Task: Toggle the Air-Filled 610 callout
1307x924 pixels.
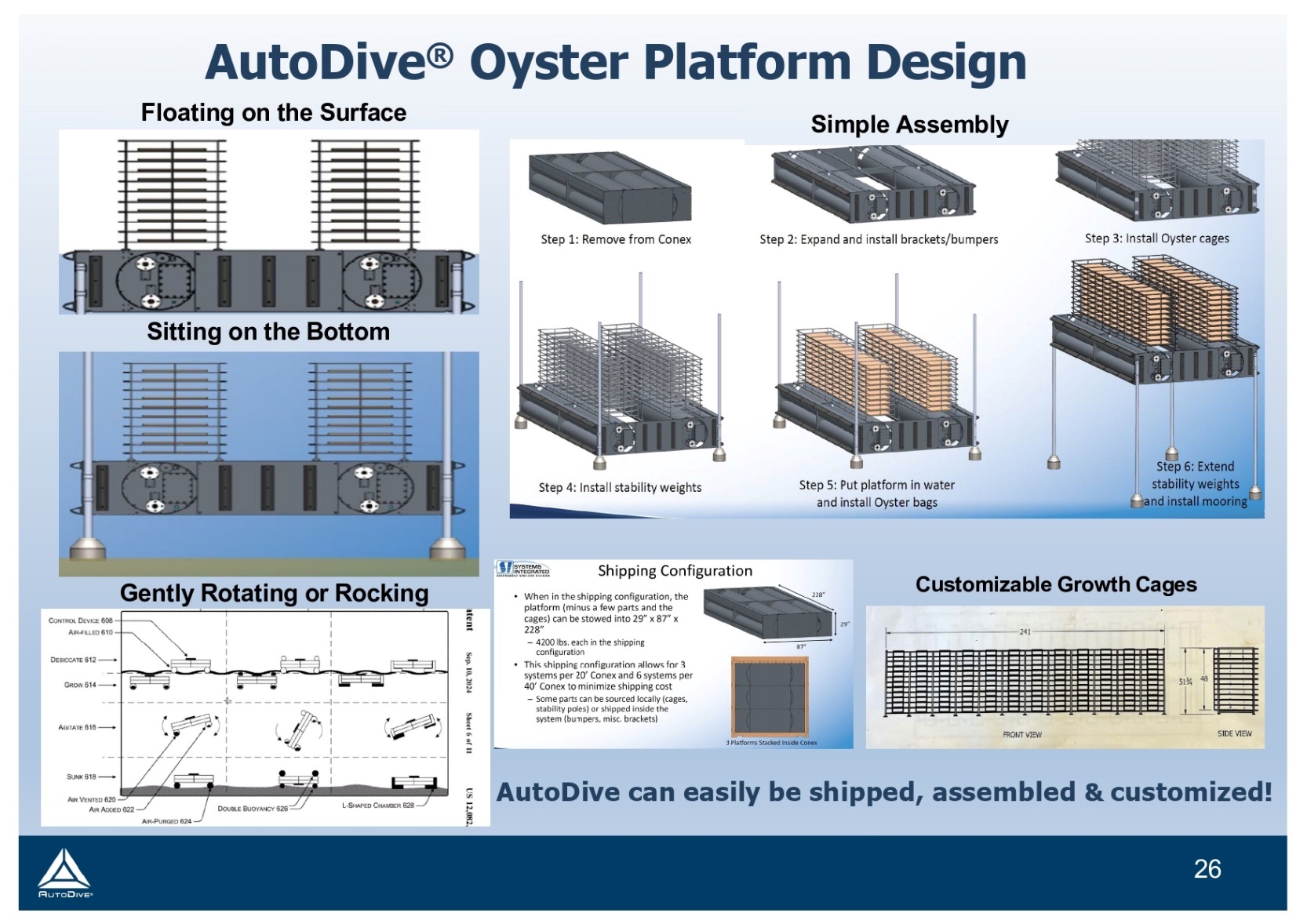Action: point(90,634)
